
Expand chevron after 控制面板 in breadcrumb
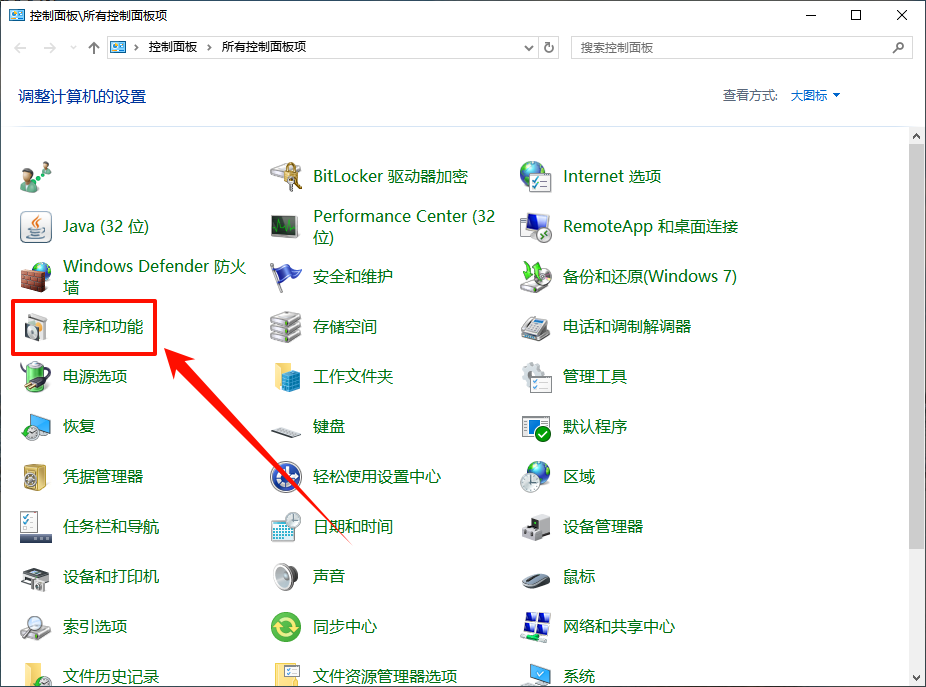click(209, 47)
